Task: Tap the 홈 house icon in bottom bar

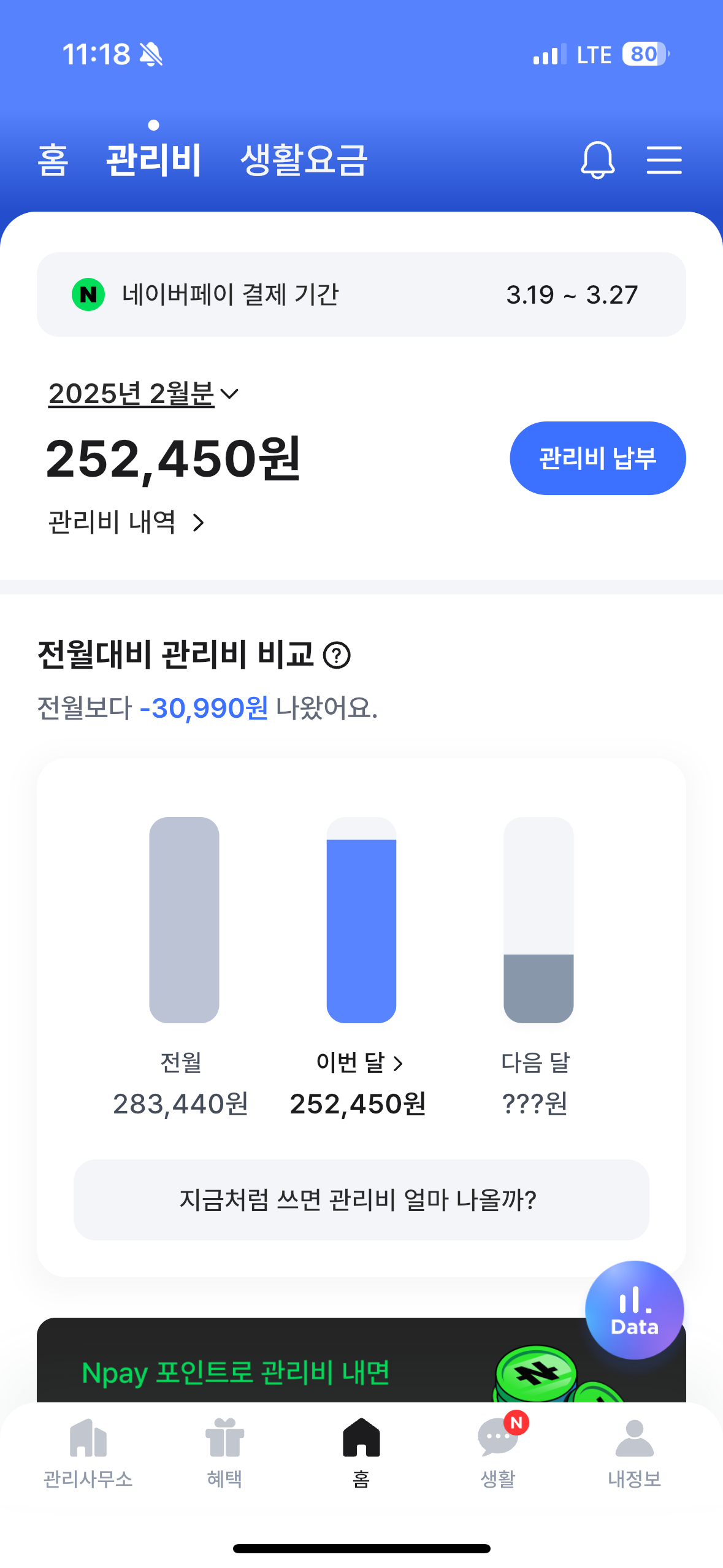Action: click(361, 1438)
